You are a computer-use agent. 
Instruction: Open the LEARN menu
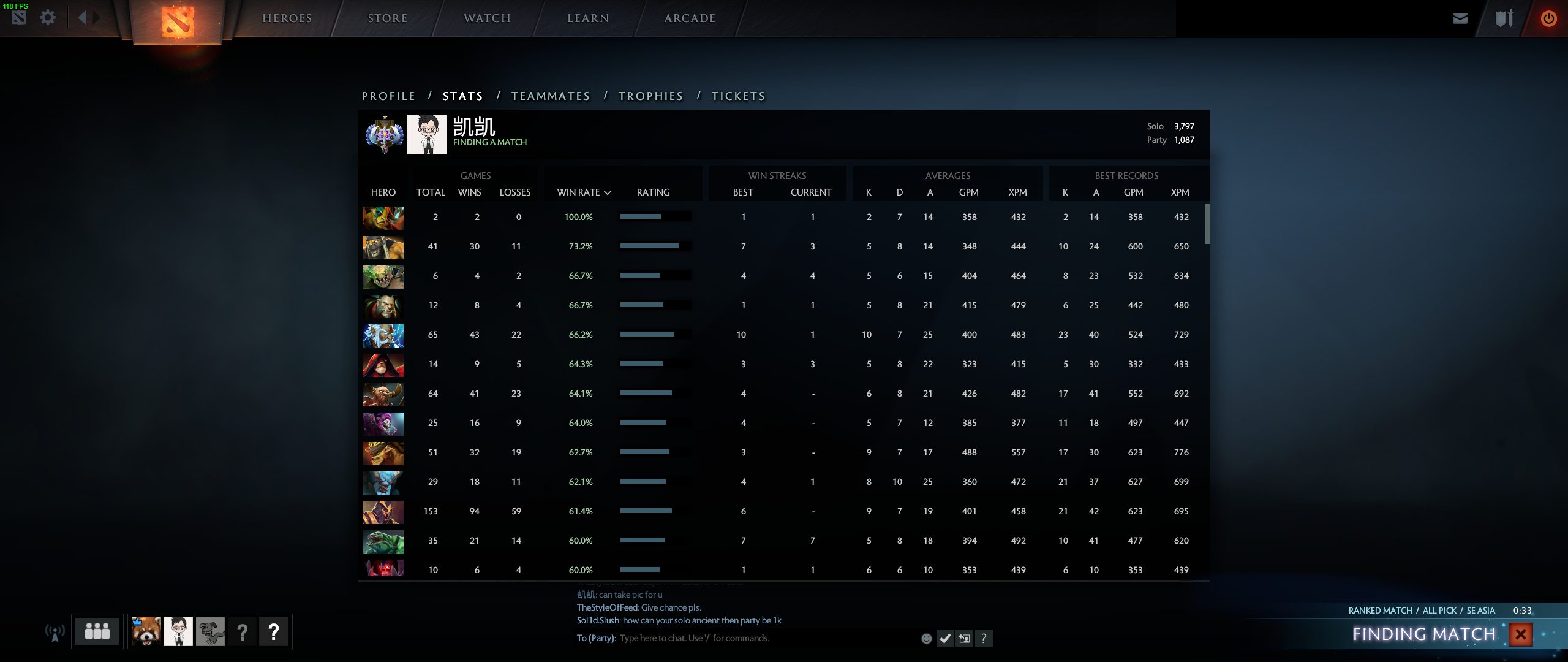[x=589, y=18]
